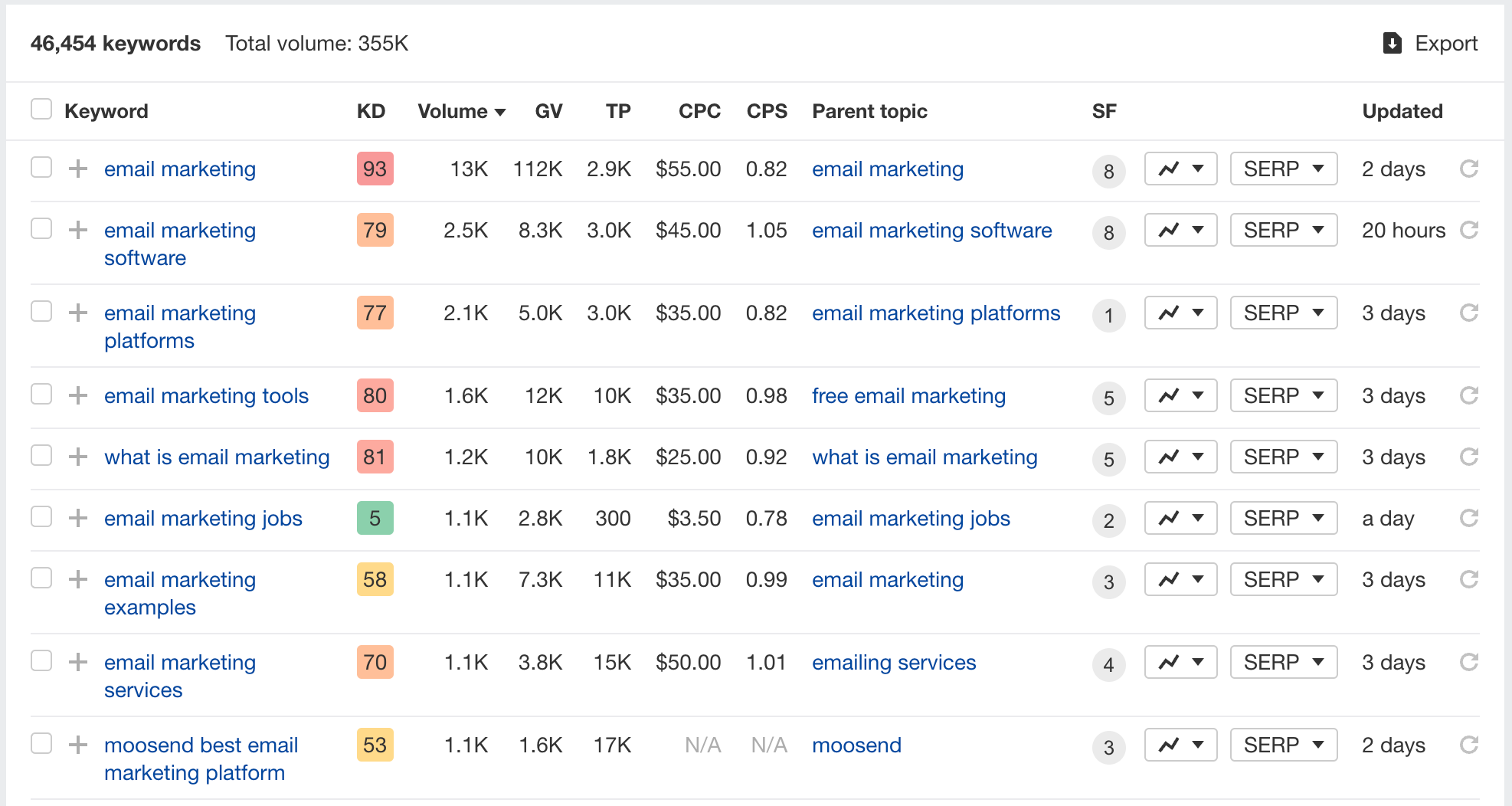Open the "free email marketing" parent topic
Screen dimensions: 1512x806
pyautogui.click(x=908, y=395)
